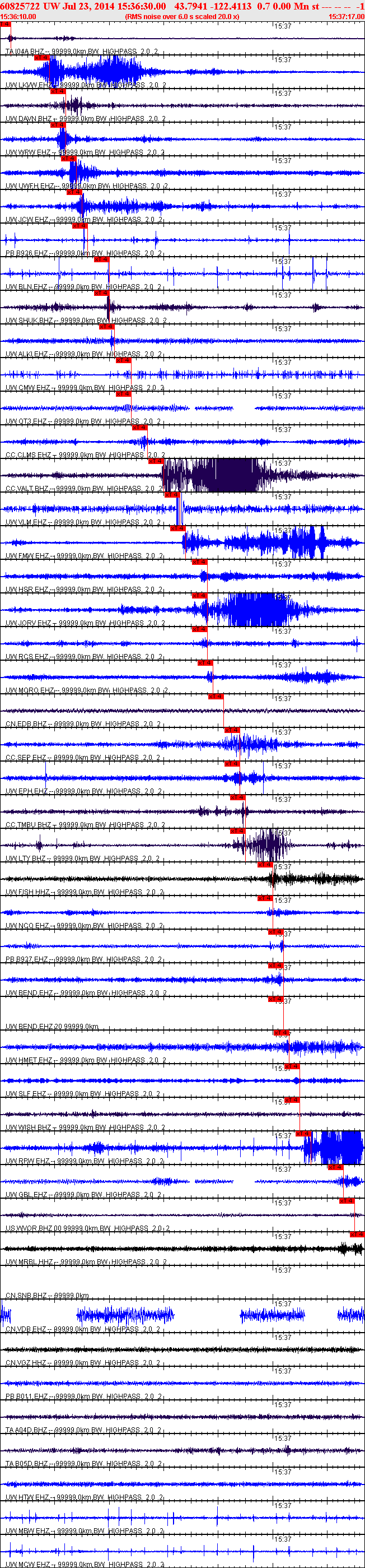Viewport: 365px width, 1568px height.
Task: Click red pick marker on UW LKW trace
Action: point(41,57)
